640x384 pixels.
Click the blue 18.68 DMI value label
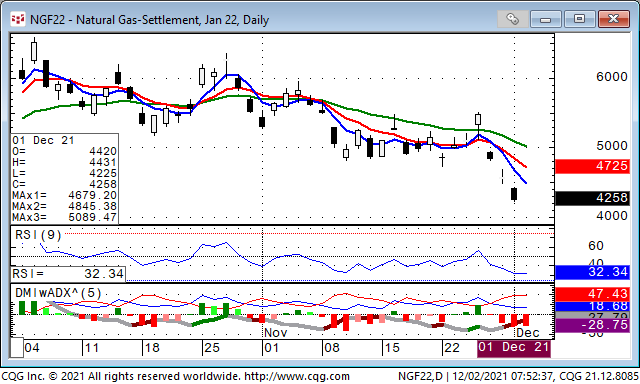(x=592, y=306)
